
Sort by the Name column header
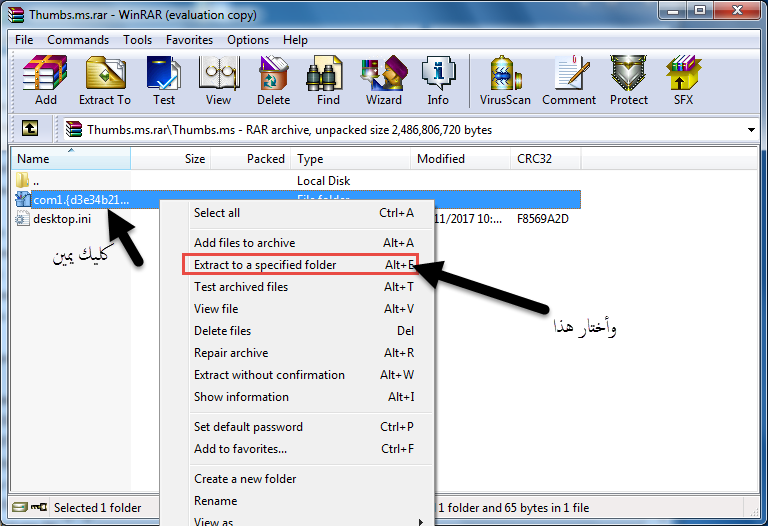(x=71, y=159)
